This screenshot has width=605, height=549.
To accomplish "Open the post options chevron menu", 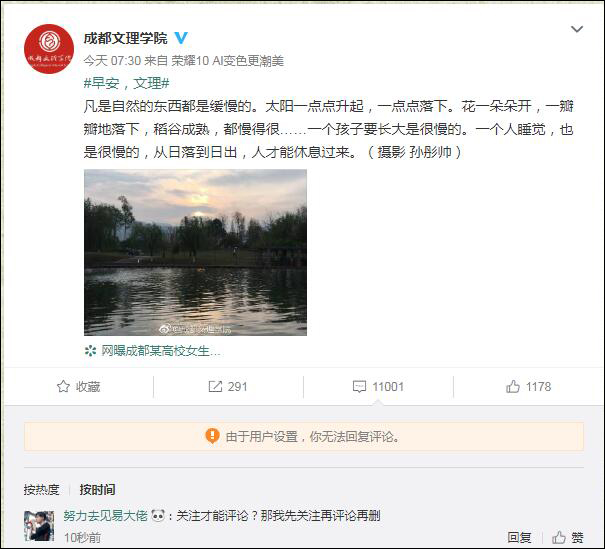I will pyautogui.click(x=577, y=30).
